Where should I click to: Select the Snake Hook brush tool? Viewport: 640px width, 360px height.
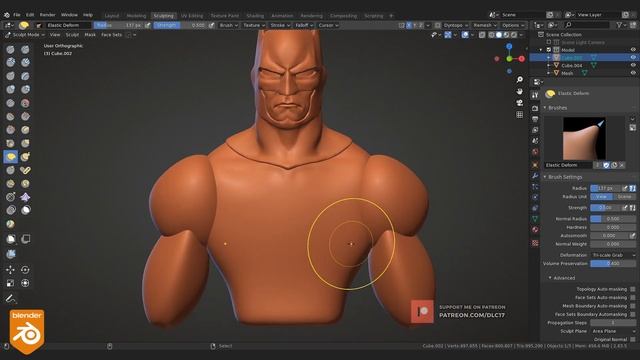pyautogui.click(x=25, y=157)
